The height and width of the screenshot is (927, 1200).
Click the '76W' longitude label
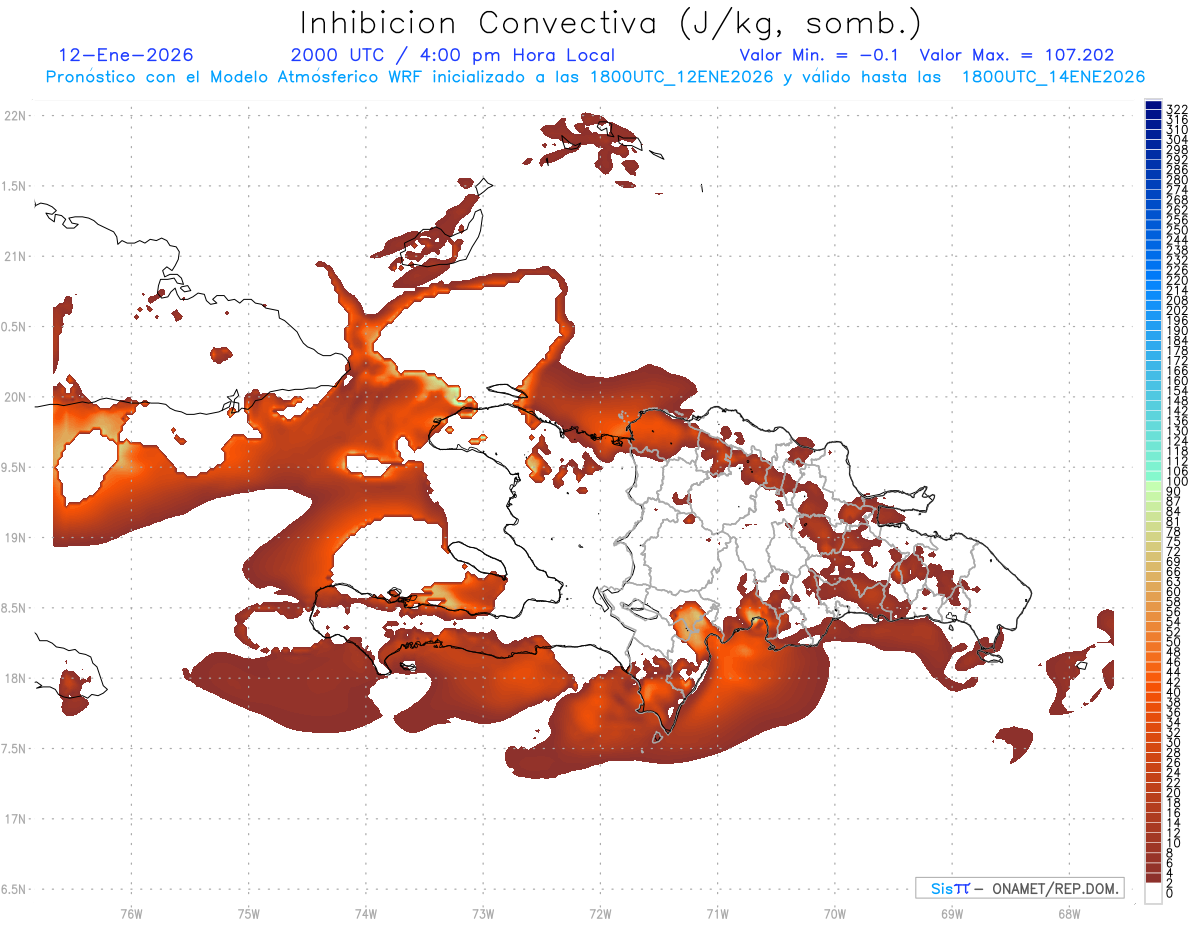tap(131, 912)
